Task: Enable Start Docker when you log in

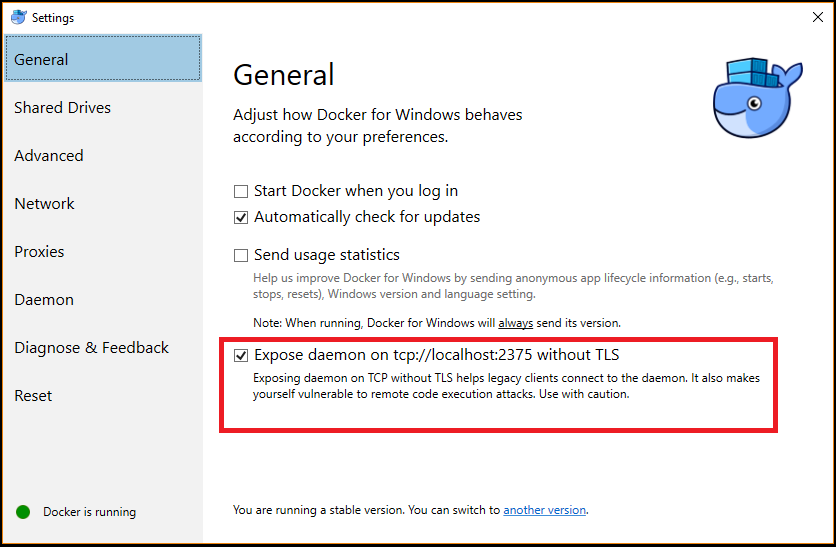Action: [x=241, y=191]
